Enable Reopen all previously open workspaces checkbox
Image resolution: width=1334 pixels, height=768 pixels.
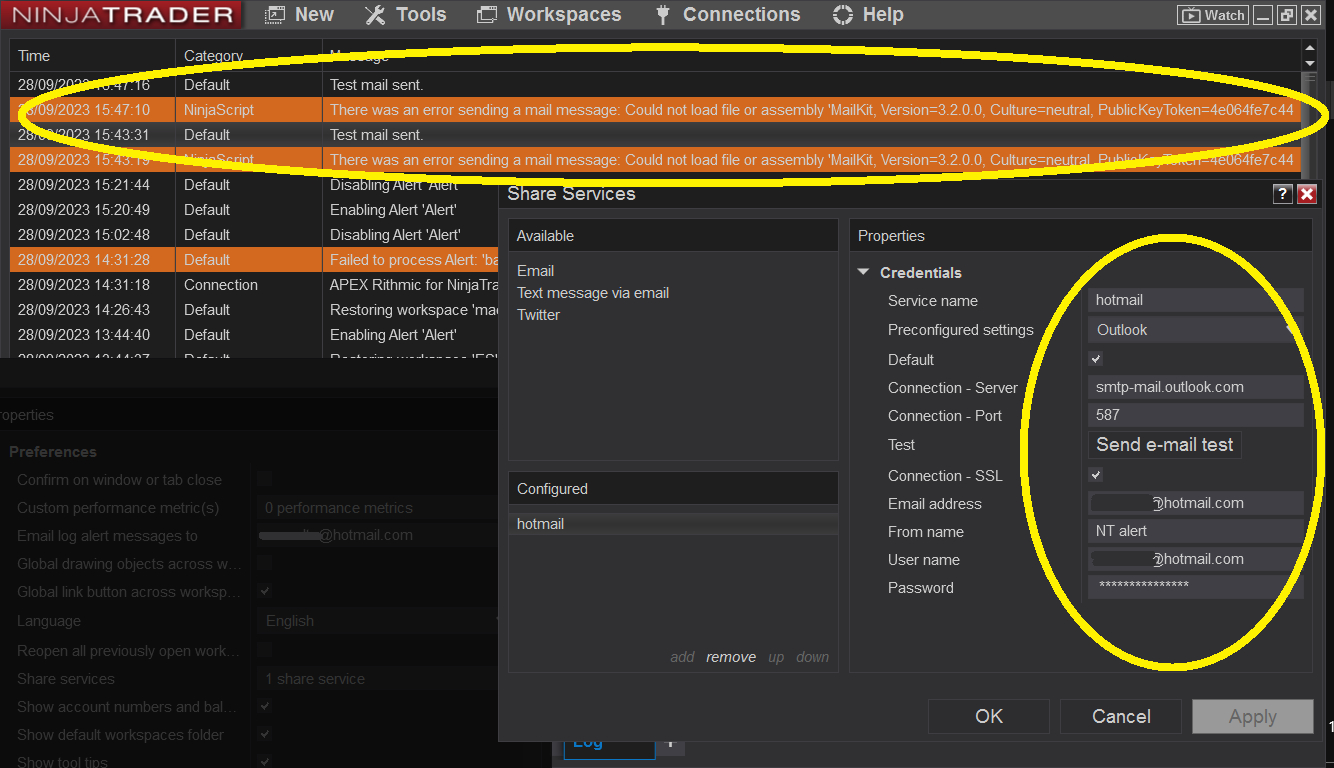[x=265, y=650]
